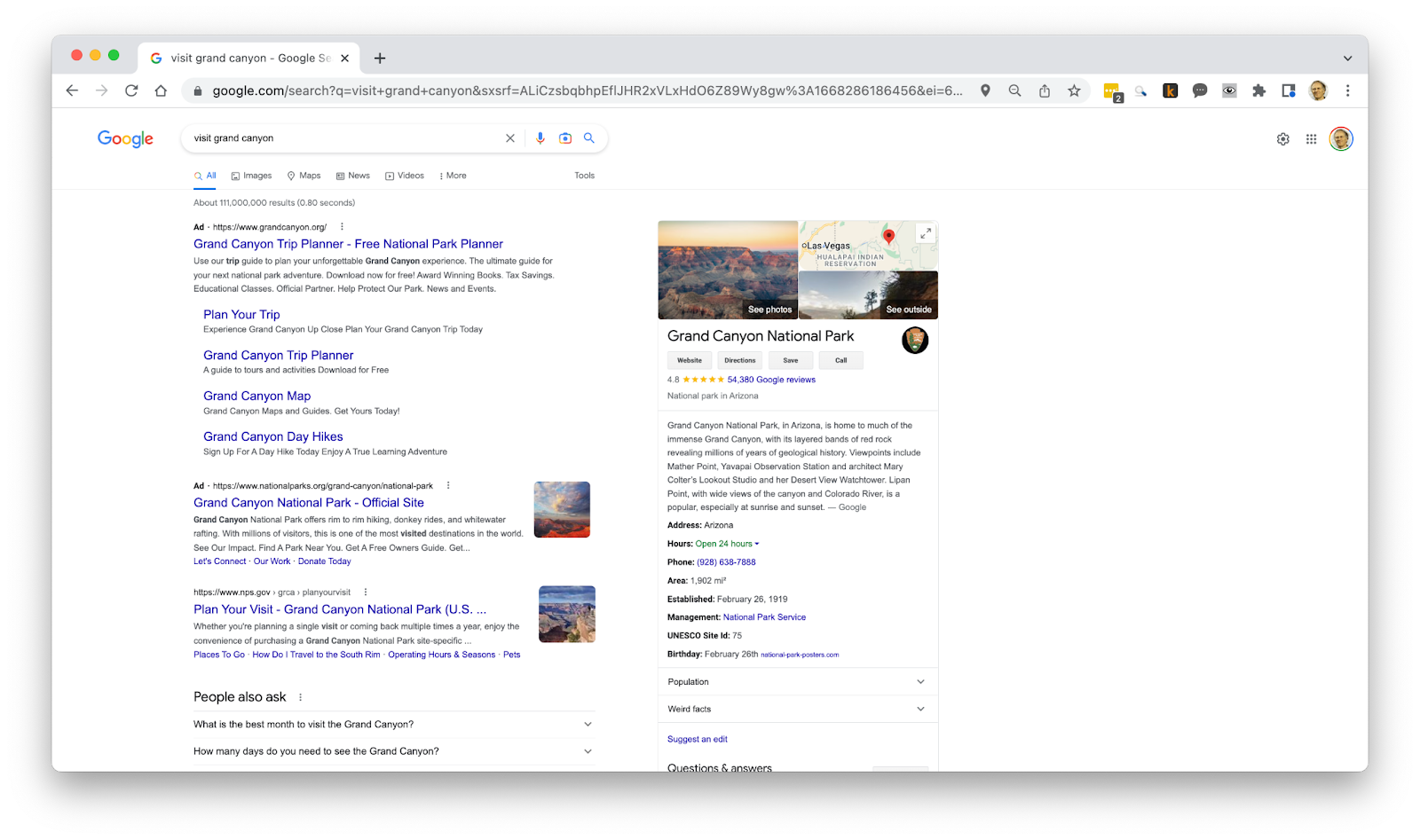The width and height of the screenshot is (1420, 840).
Task: Switch to the Videos tab
Action: coord(405,176)
